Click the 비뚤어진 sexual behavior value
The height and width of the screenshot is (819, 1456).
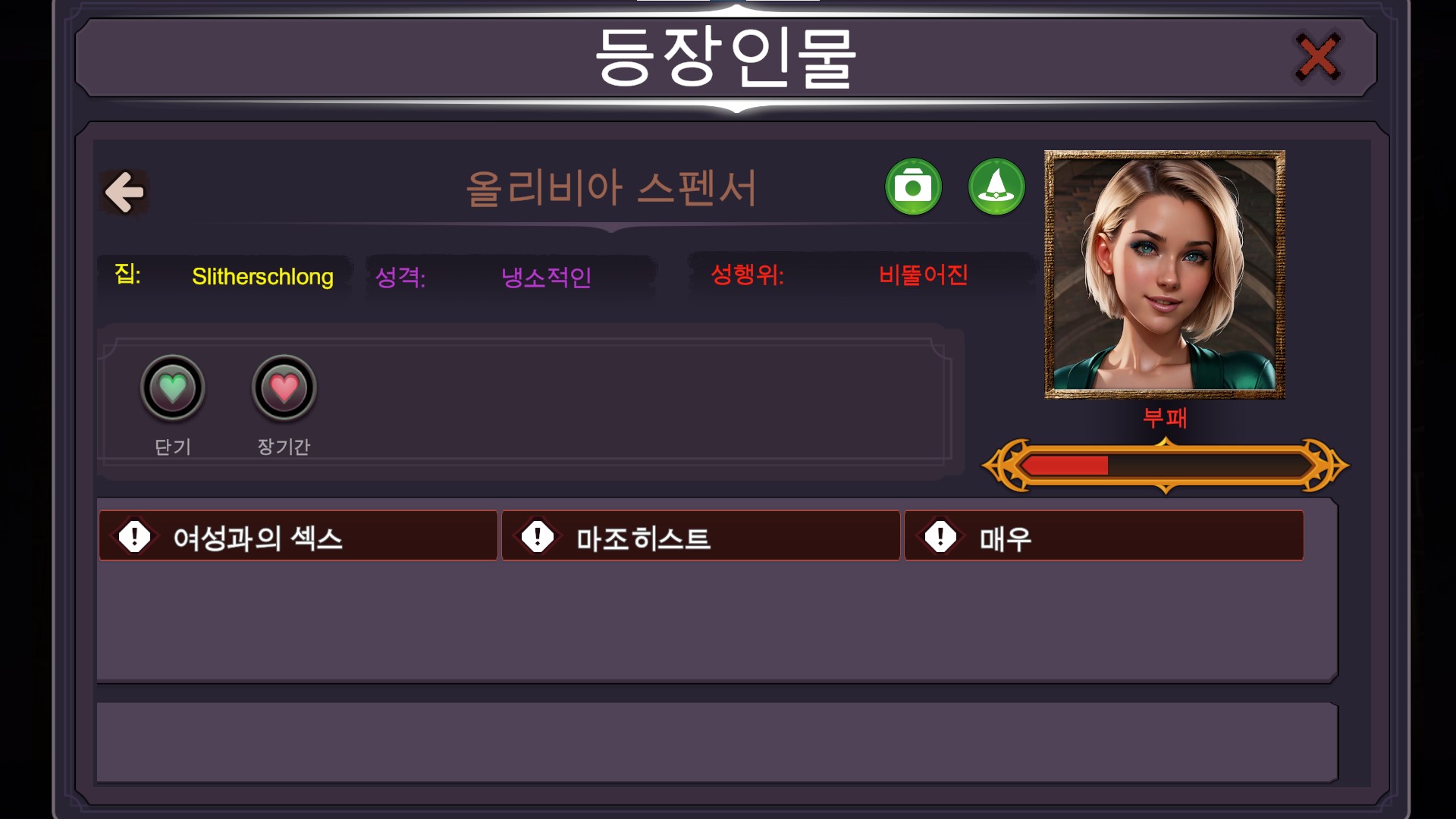923,275
